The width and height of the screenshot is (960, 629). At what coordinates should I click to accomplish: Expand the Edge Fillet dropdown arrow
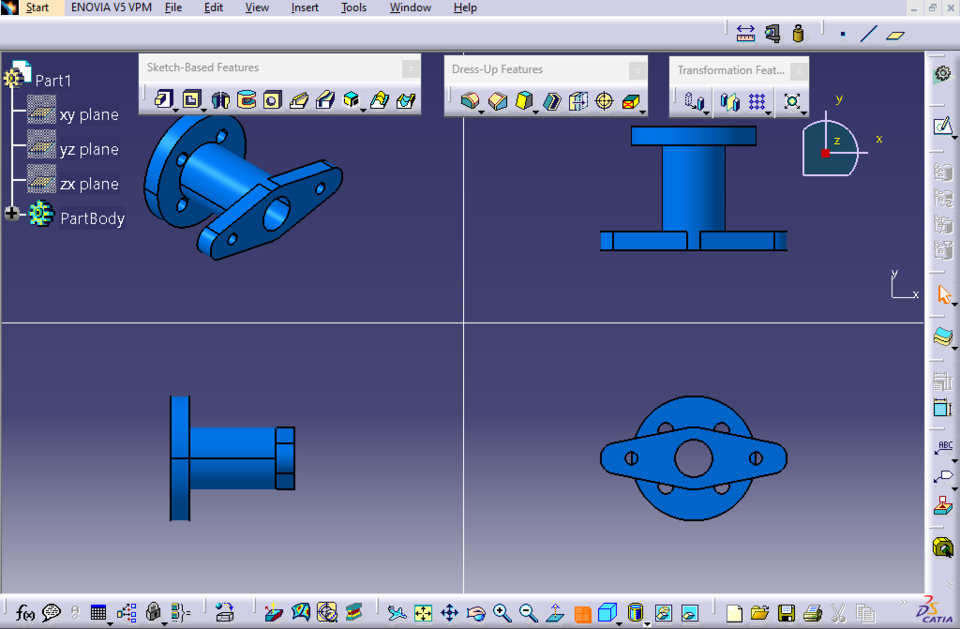[x=480, y=112]
